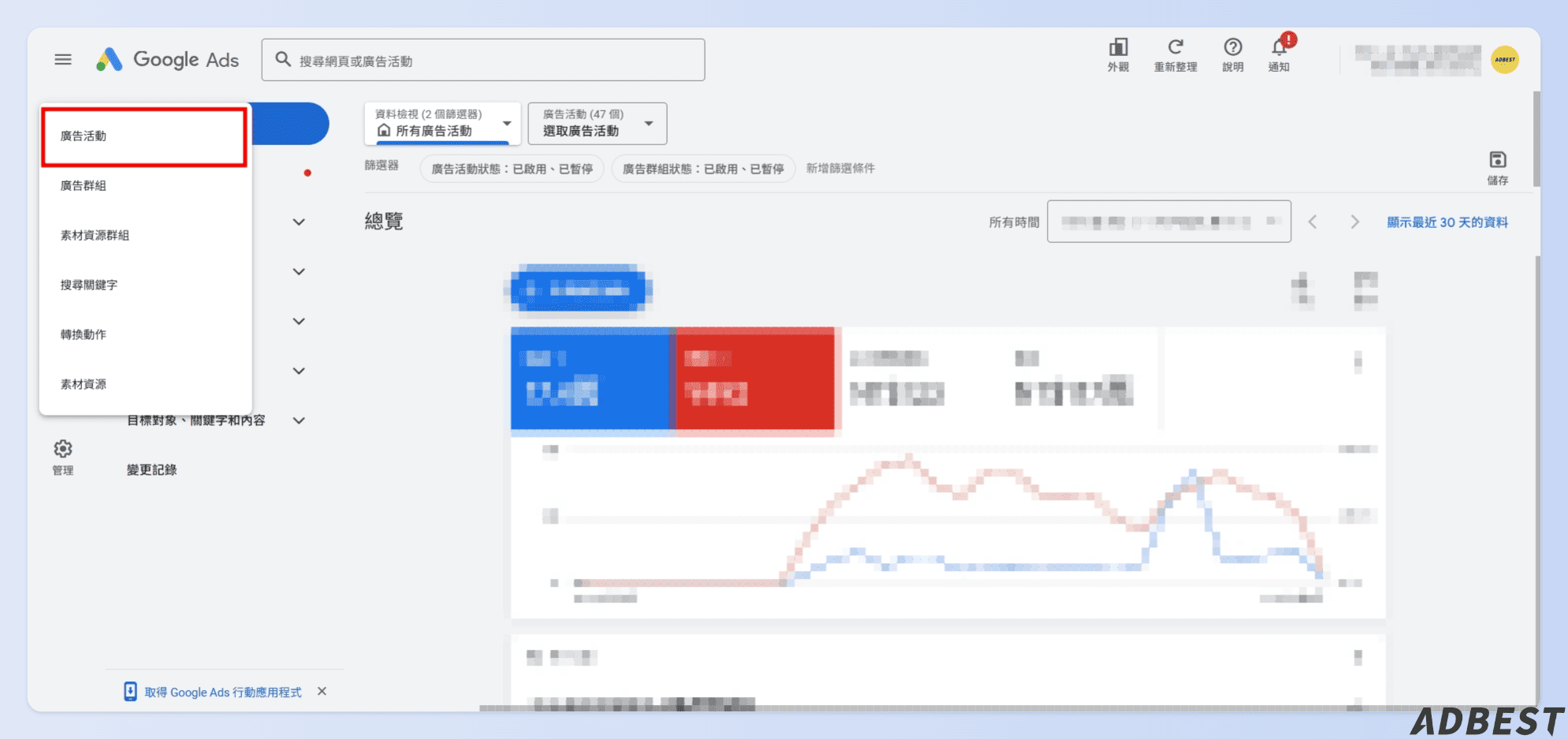Viewport: 1568px width, 739px height.
Task: Select 轉換動作 in the flyout menu
Action: 146,335
